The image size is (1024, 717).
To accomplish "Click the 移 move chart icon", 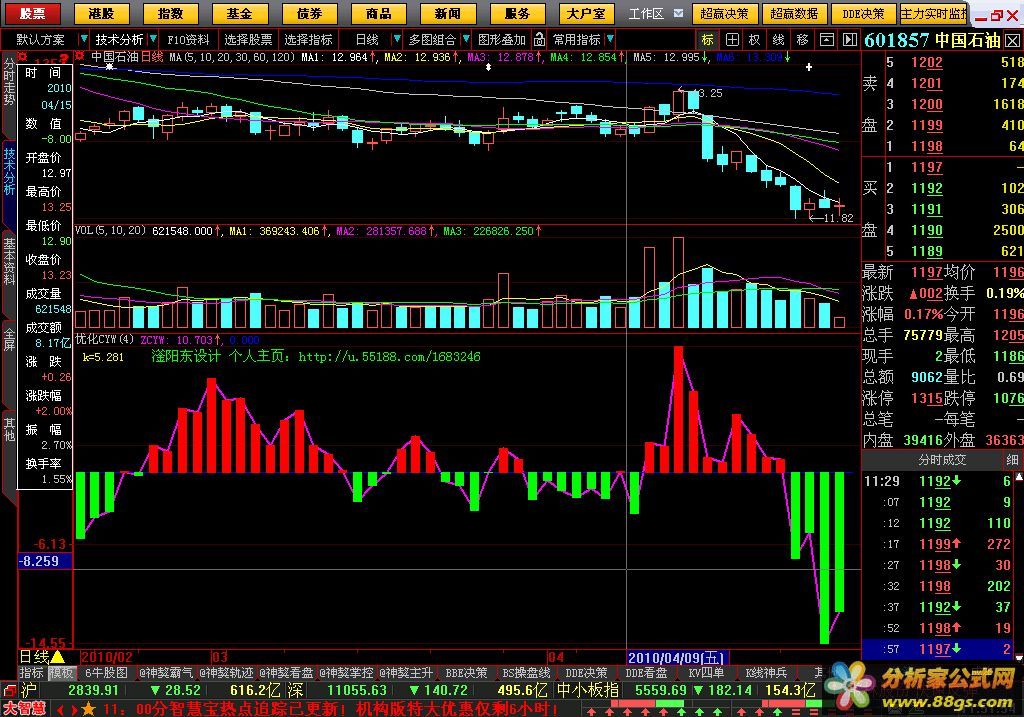I will tap(803, 39).
